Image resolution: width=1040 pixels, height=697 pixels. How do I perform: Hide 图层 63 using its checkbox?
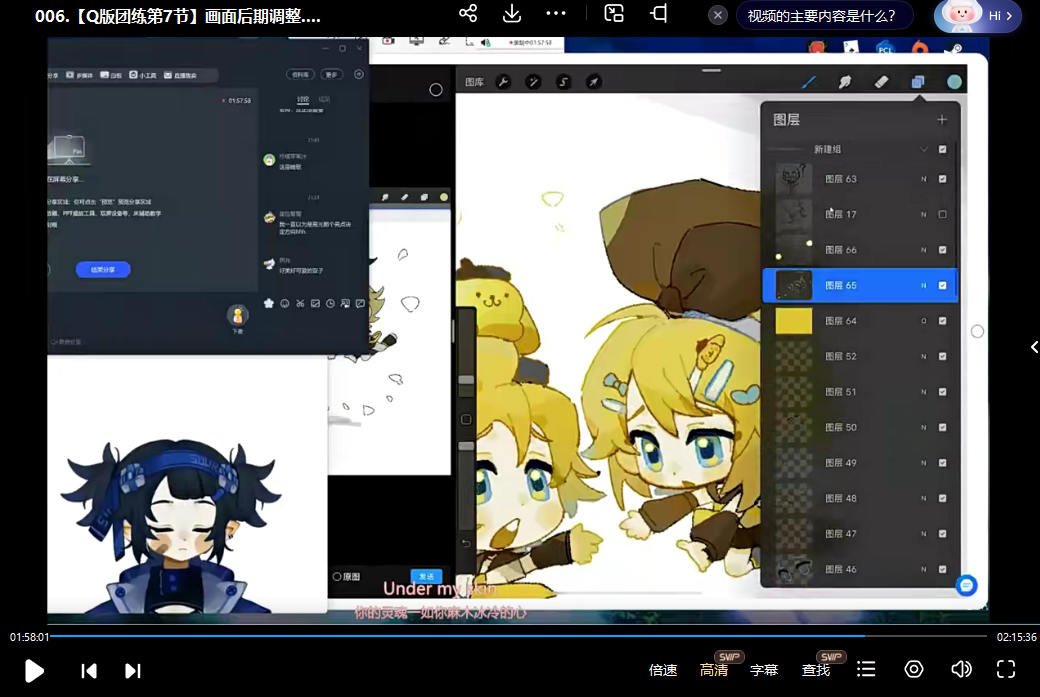pyautogui.click(x=942, y=178)
